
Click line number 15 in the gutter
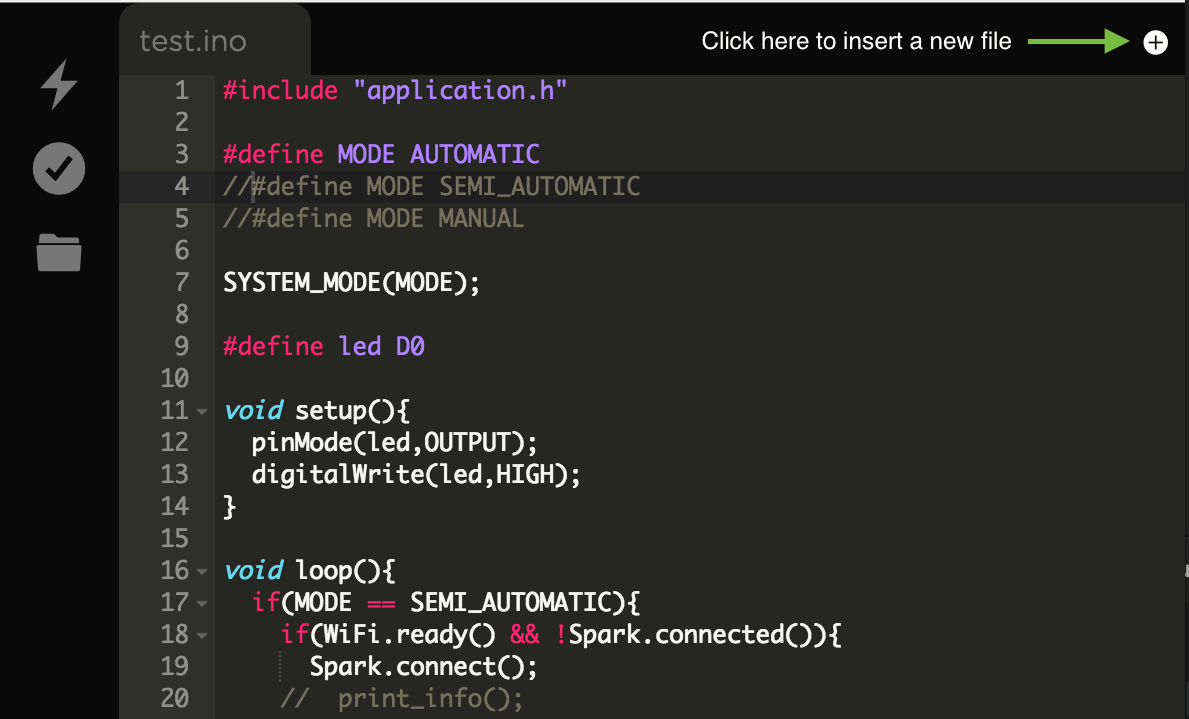coord(174,538)
